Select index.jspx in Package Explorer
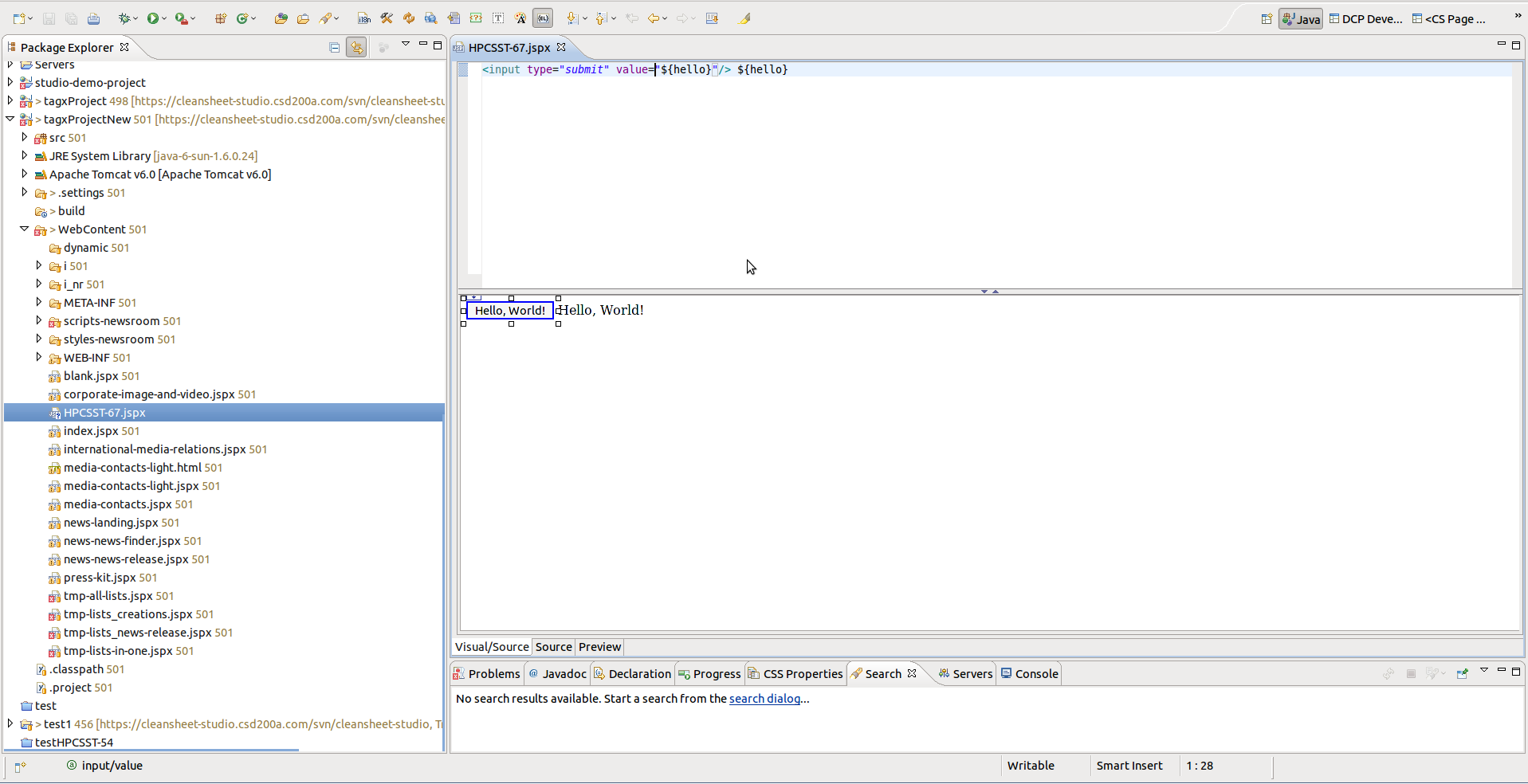The width and height of the screenshot is (1528, 784). [91, 431]
